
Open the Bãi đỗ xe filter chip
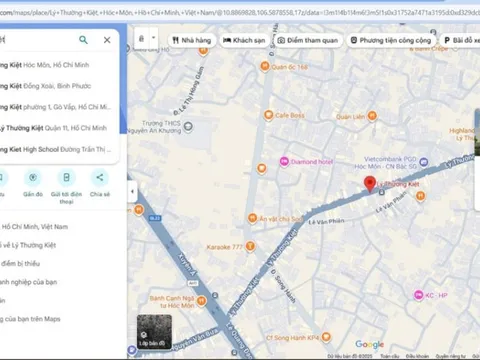click(461, 40)
